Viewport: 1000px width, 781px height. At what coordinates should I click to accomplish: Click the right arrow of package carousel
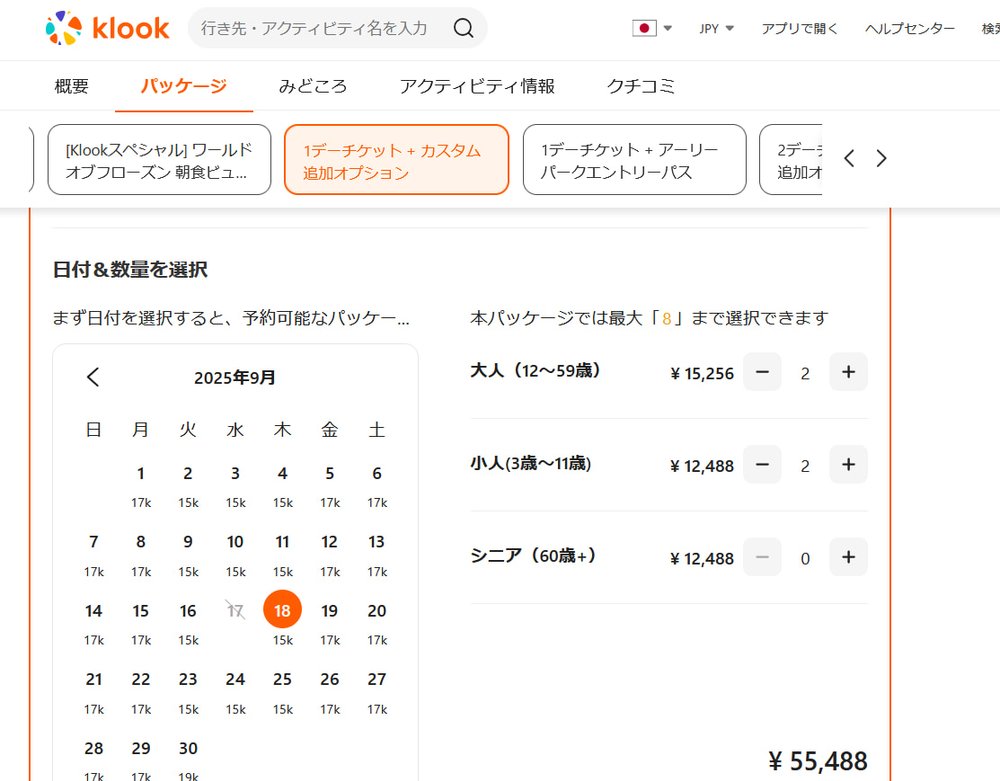881,158
